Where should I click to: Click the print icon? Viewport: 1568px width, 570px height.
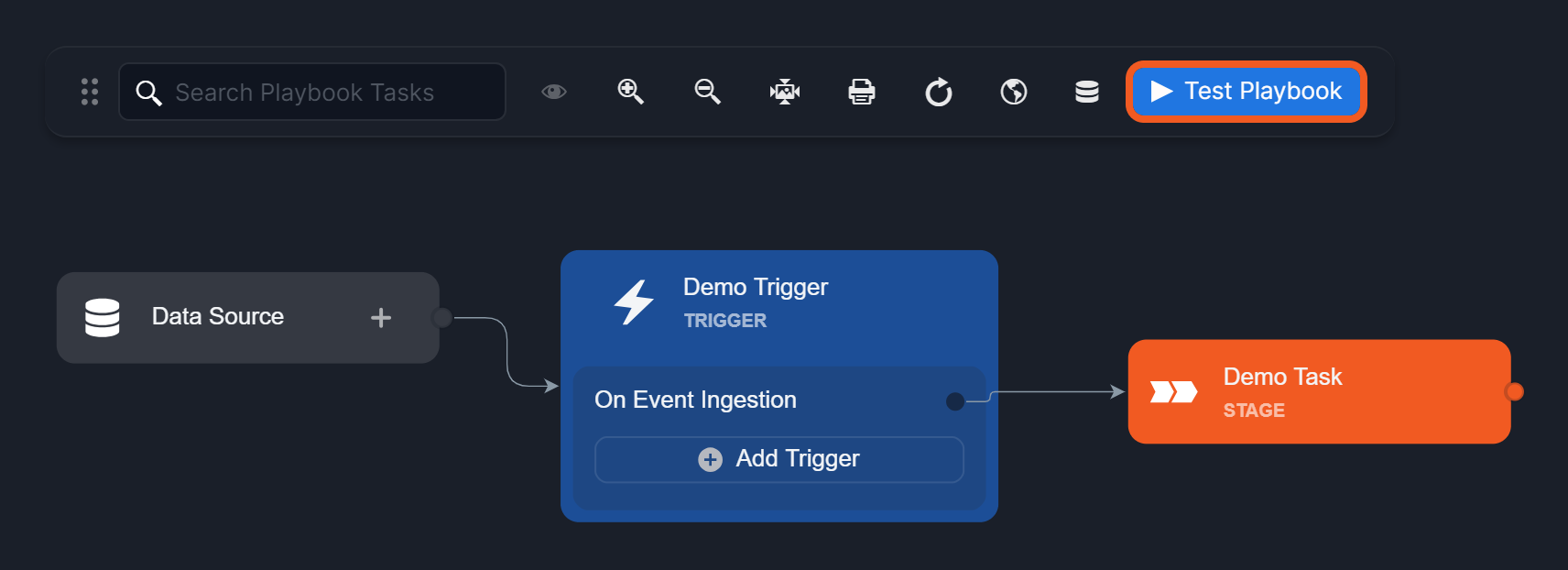(x=862, y=92)
